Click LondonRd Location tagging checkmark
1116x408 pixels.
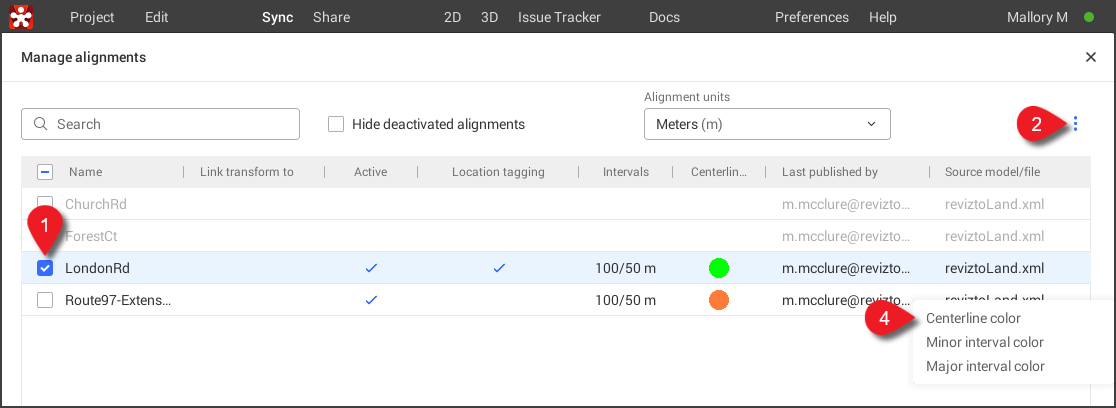click(498, 268)
